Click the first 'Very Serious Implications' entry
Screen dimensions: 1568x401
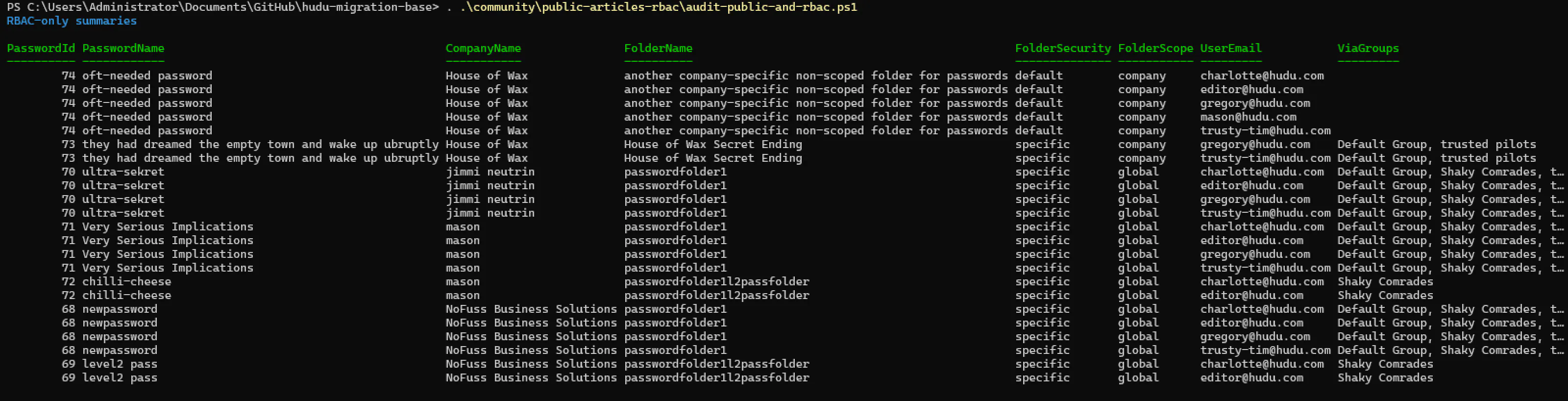click(168, 226)
